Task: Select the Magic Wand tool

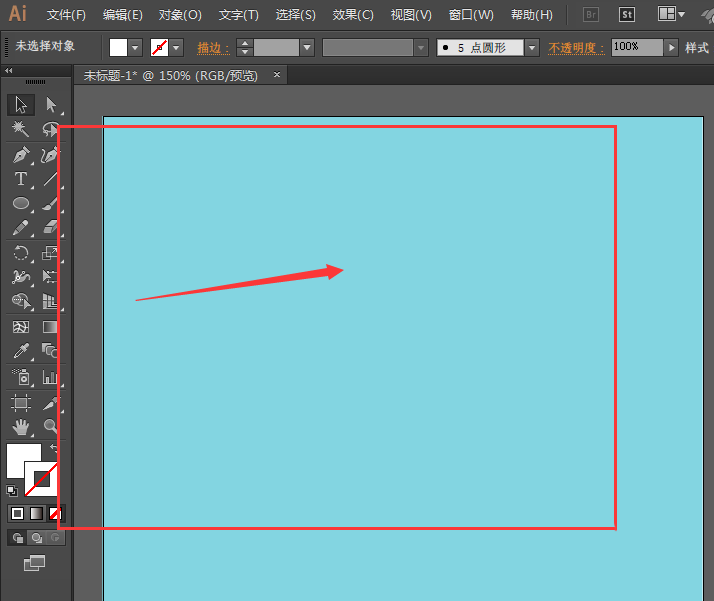Action: [x=20, y=129]
